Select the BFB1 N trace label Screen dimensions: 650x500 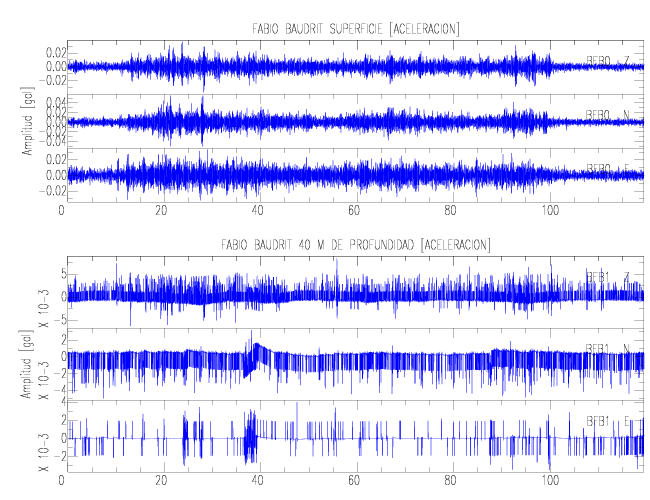607,348
